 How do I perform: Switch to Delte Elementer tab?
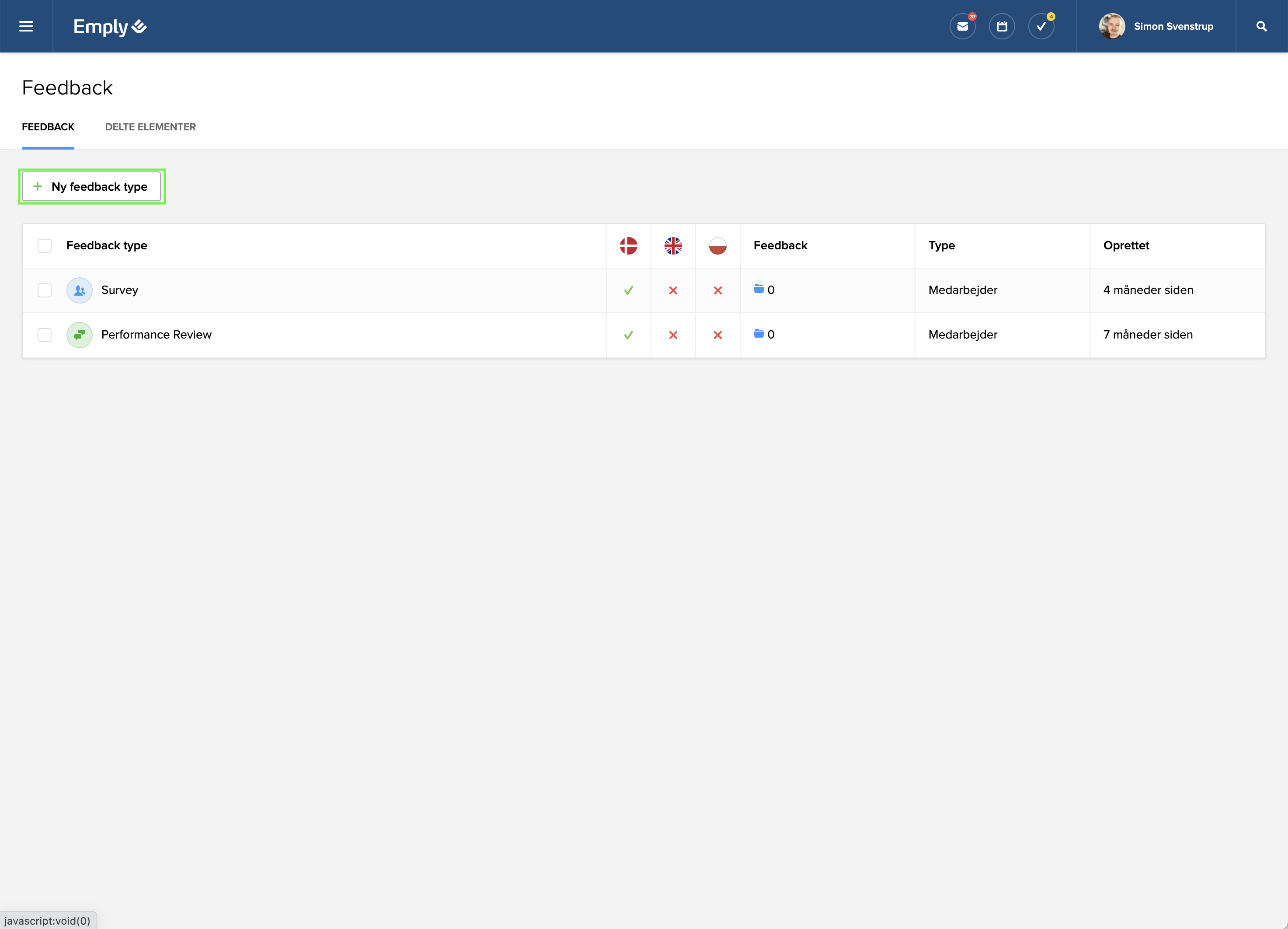pos(150,127)
